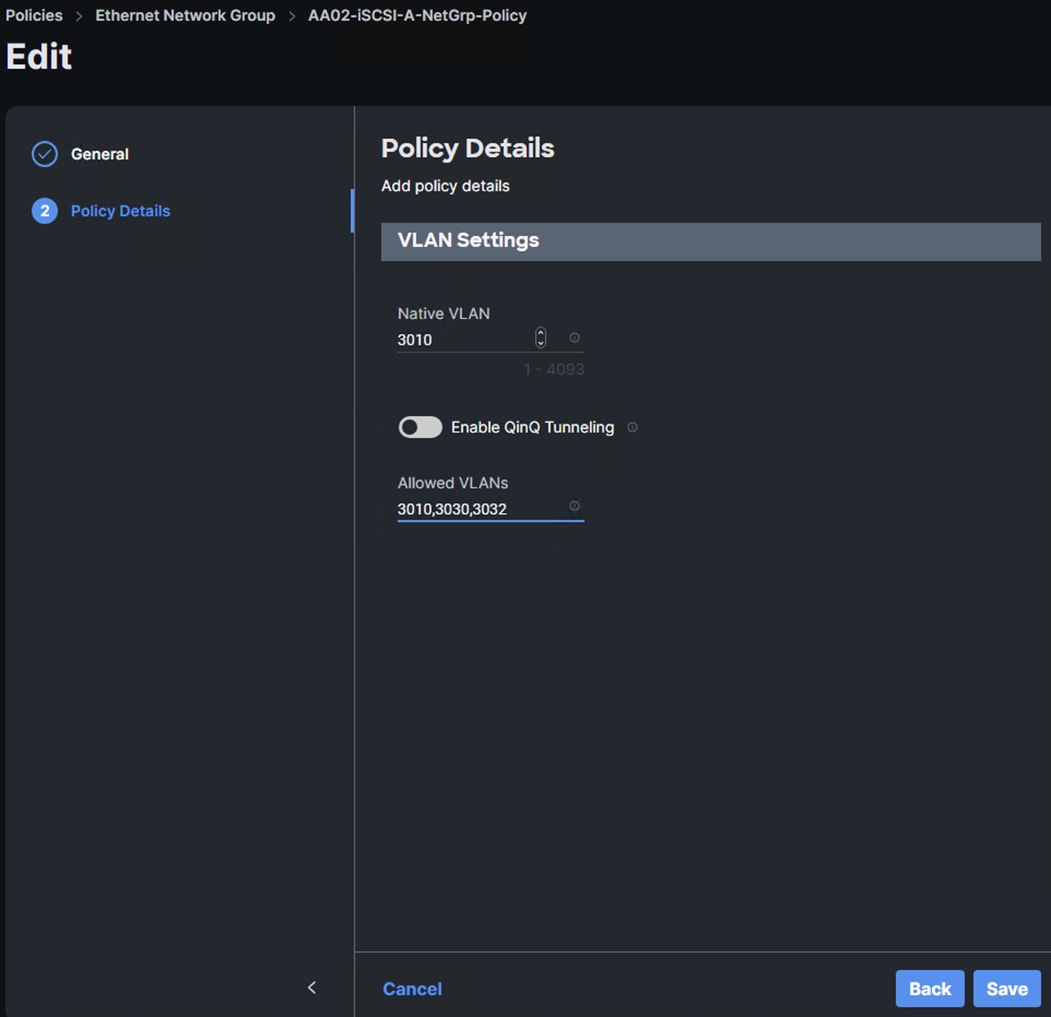Click the Allowed VLANs label
1051x1017 pixels.
click(x=452, y=483)
